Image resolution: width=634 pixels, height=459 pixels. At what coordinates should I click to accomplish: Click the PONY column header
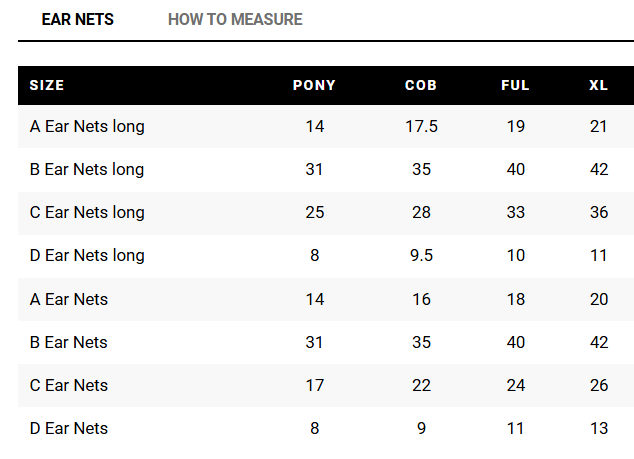click(314, 85)
